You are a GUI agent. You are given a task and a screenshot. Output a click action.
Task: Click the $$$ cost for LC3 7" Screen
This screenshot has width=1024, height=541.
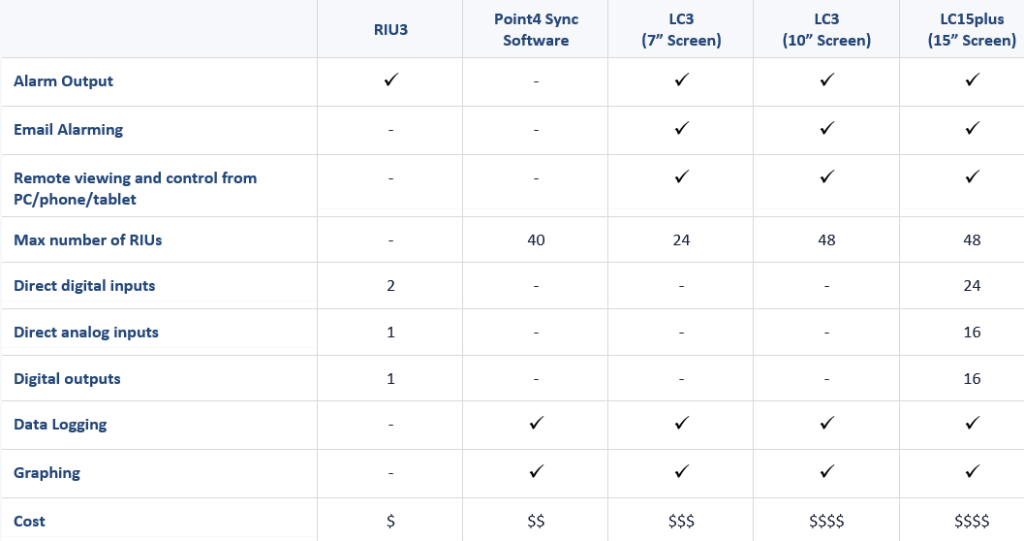click(681, 521)
